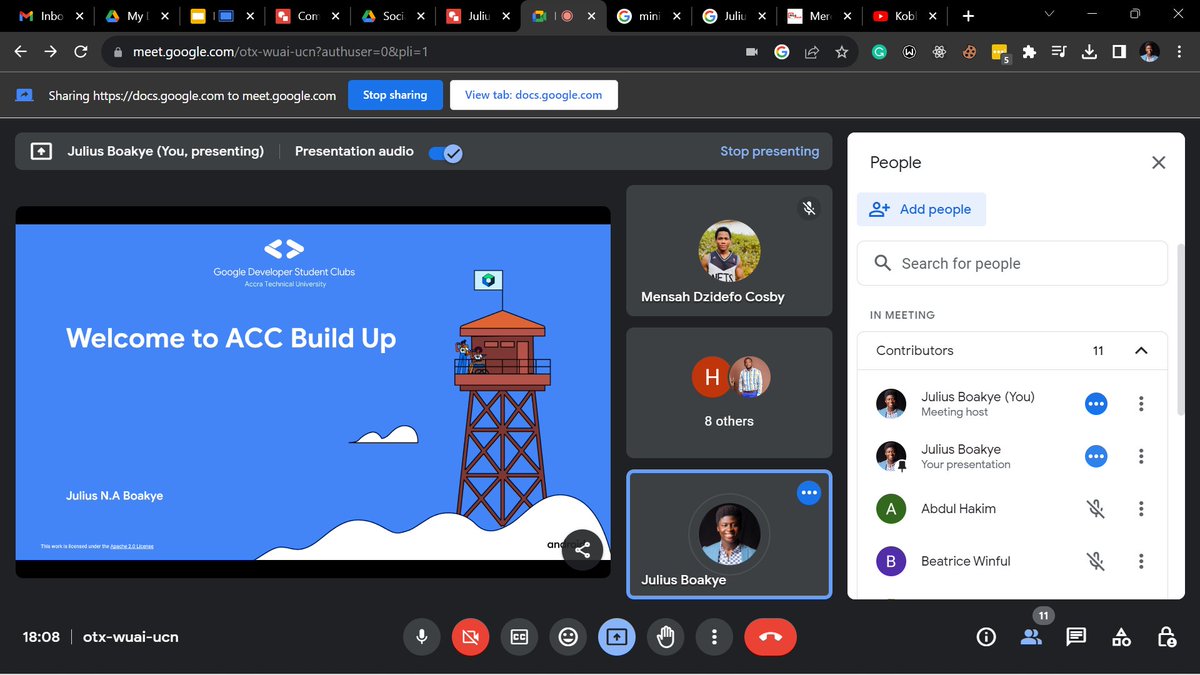Mute Abdul Hakim's microphone
This screenshot has width=1200, height=675.
pos(1096,508)
